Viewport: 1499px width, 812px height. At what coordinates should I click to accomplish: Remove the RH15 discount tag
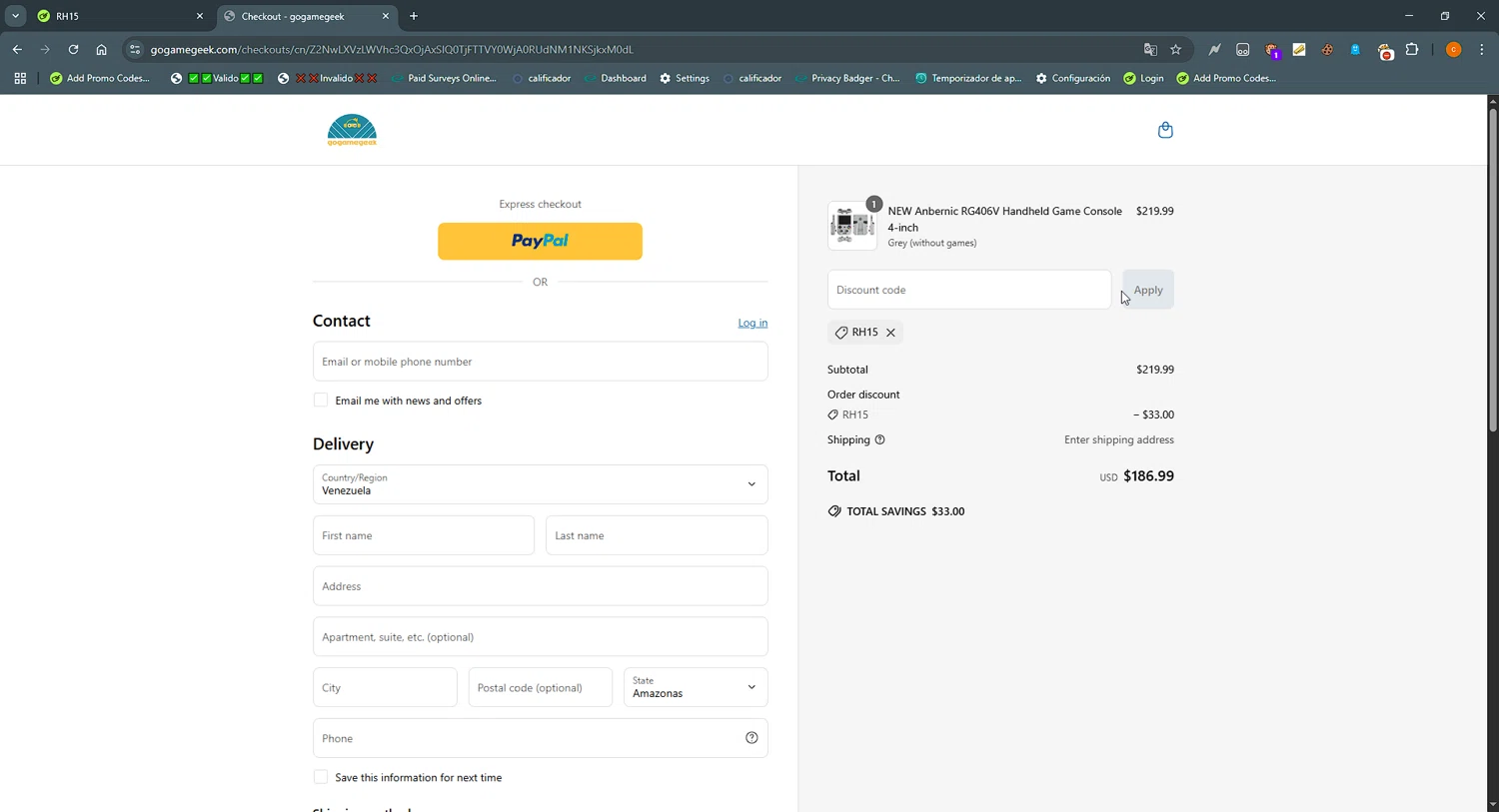890,333
